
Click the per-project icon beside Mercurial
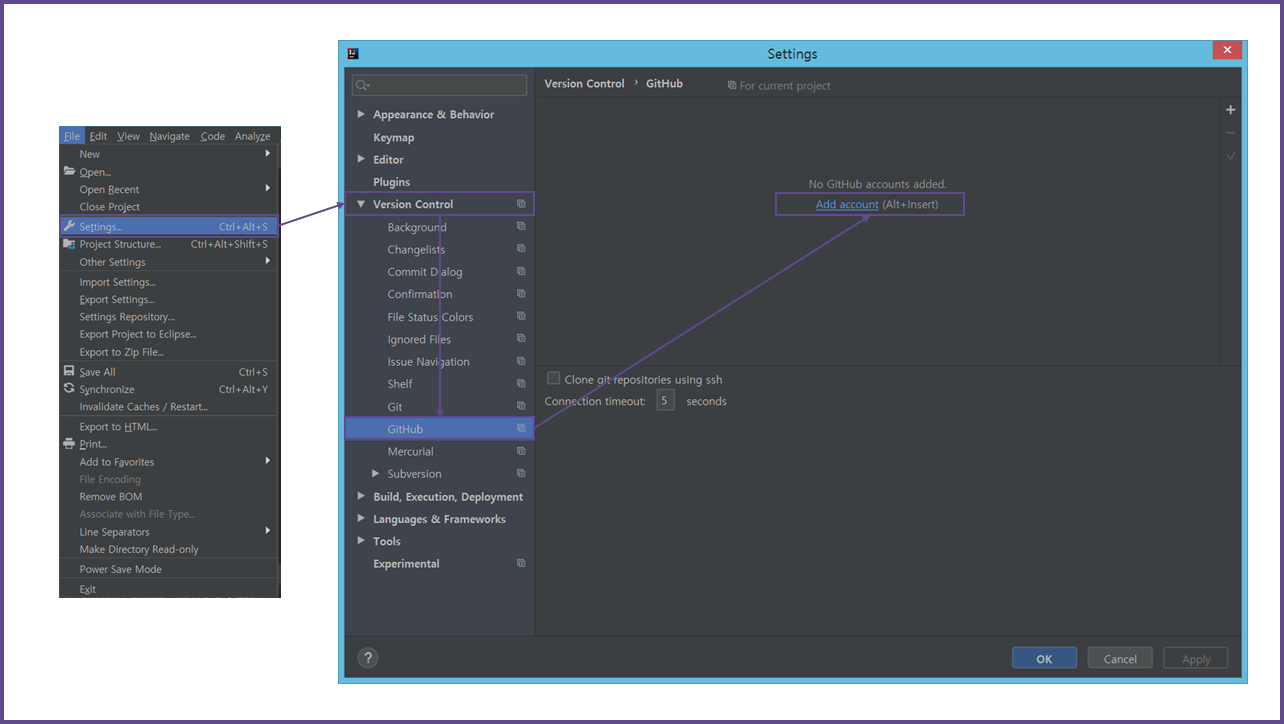pyautogui.click(x=521, y=451)
